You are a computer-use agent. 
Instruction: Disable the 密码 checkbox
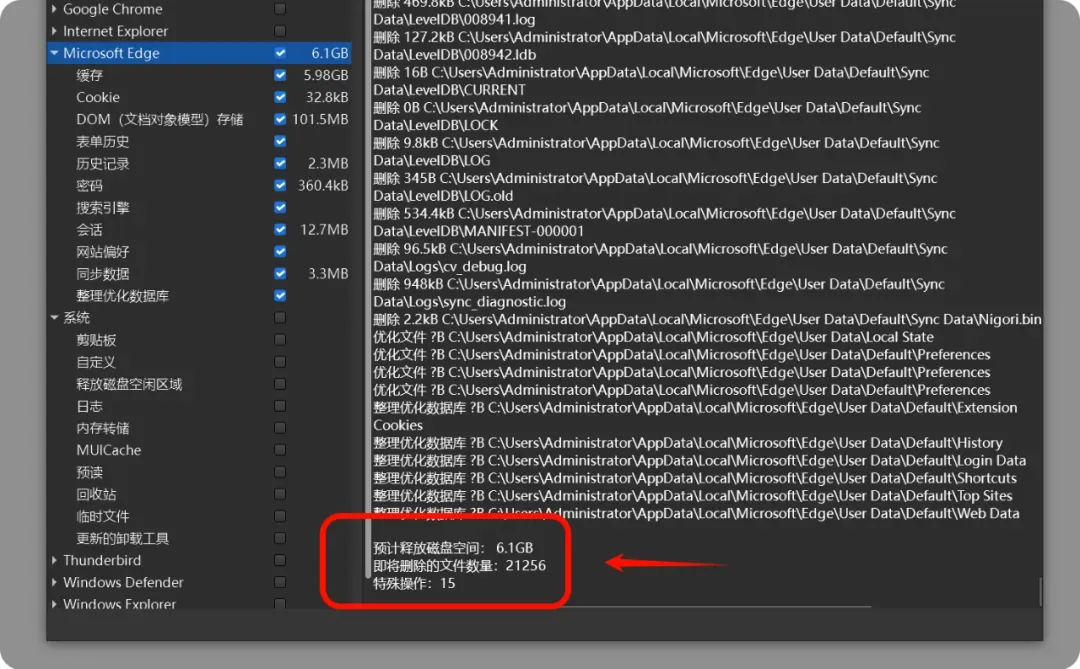[280, 185]
